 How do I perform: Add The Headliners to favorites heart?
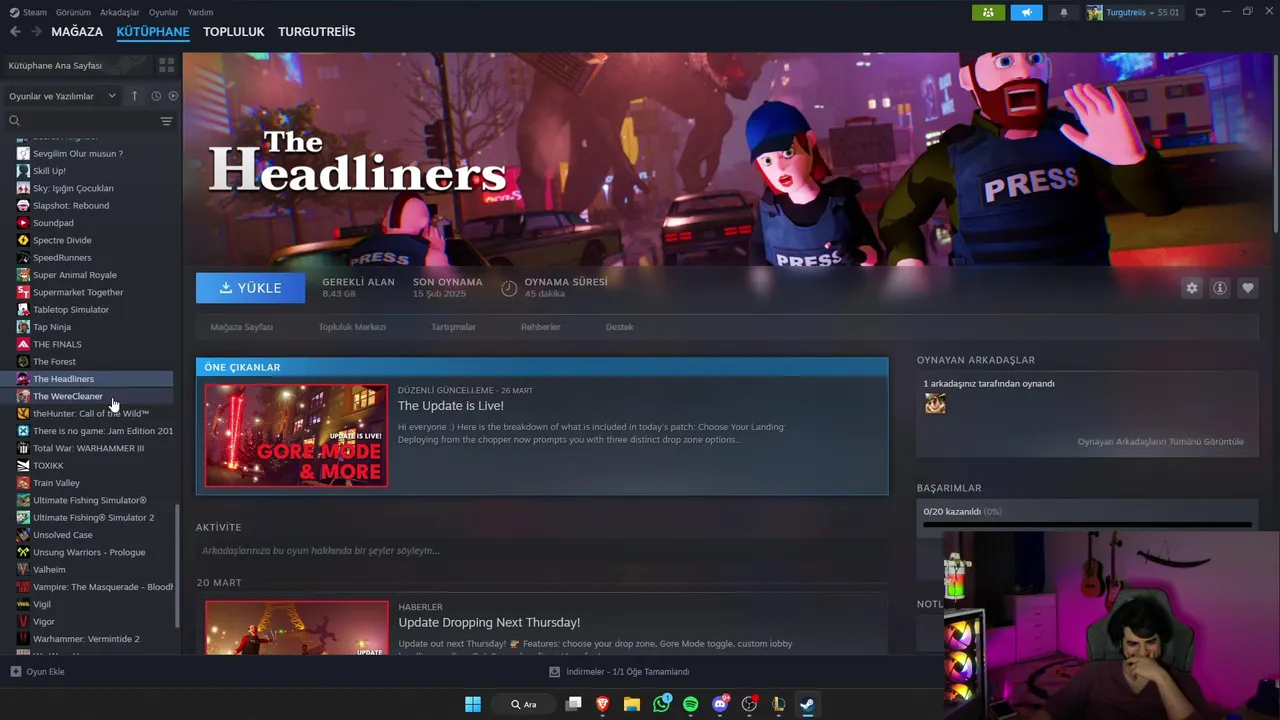point(1248,288)
